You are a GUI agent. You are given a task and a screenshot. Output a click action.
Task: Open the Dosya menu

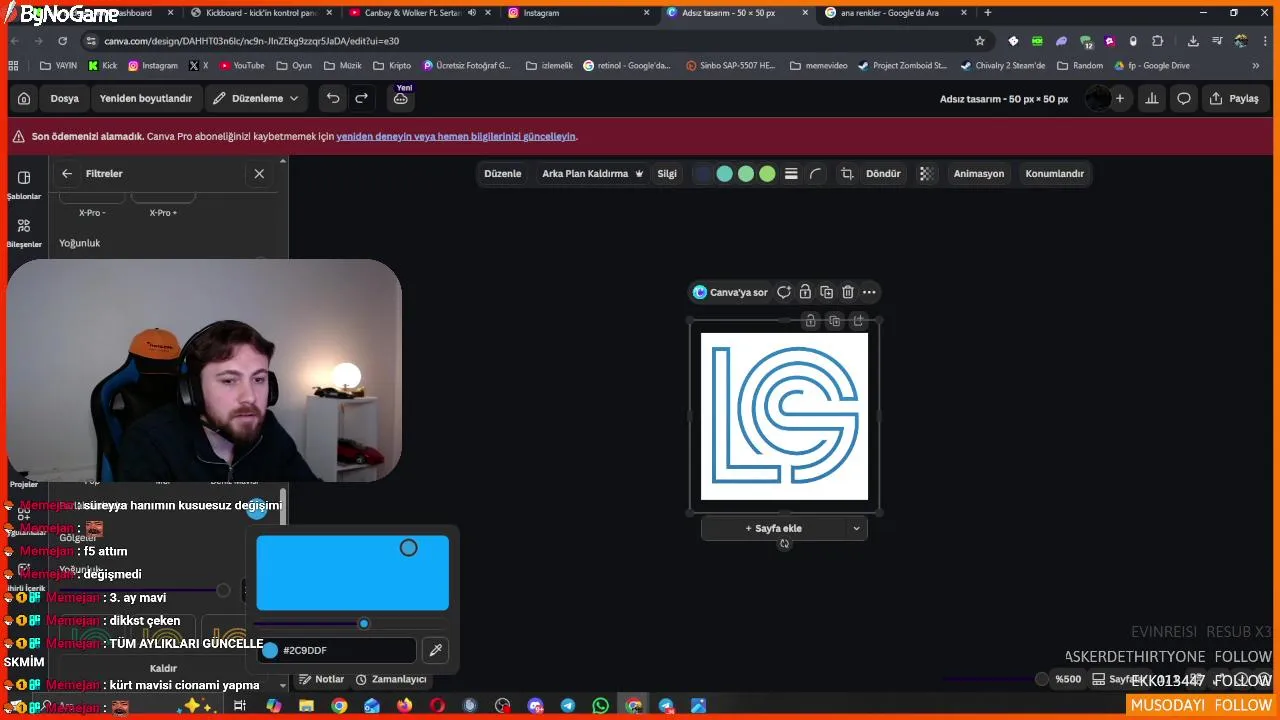point(65,98)
